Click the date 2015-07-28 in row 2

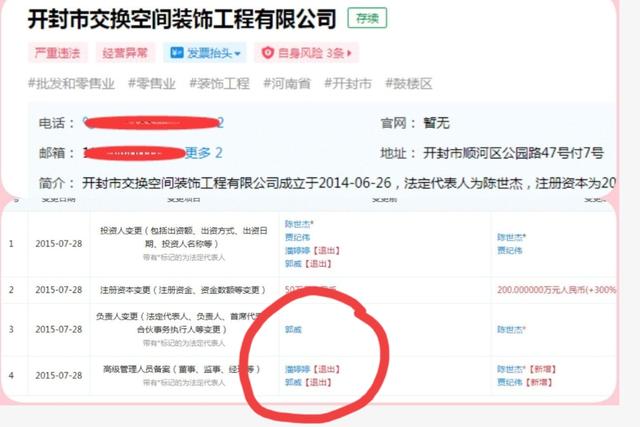[x=58, y=290]
